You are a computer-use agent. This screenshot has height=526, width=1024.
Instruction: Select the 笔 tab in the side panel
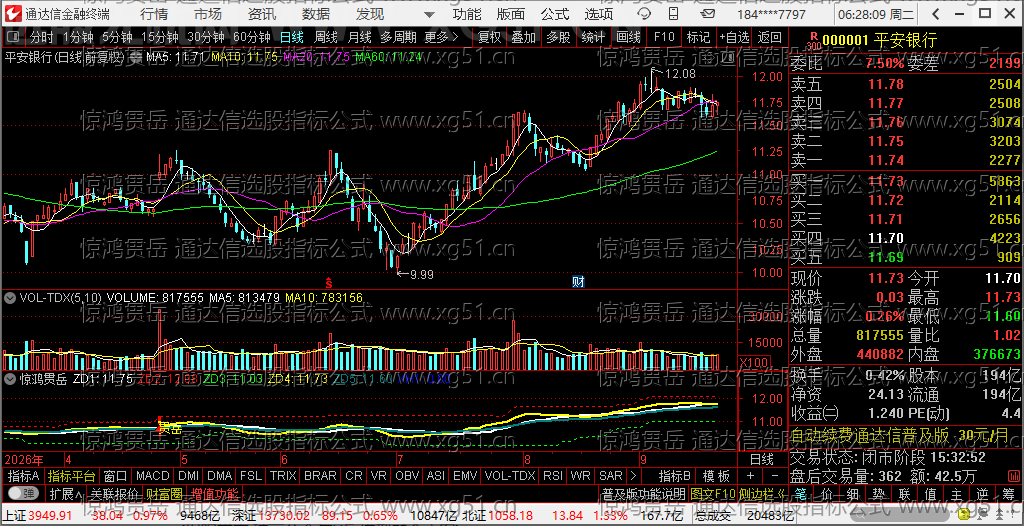click(801, 493)
